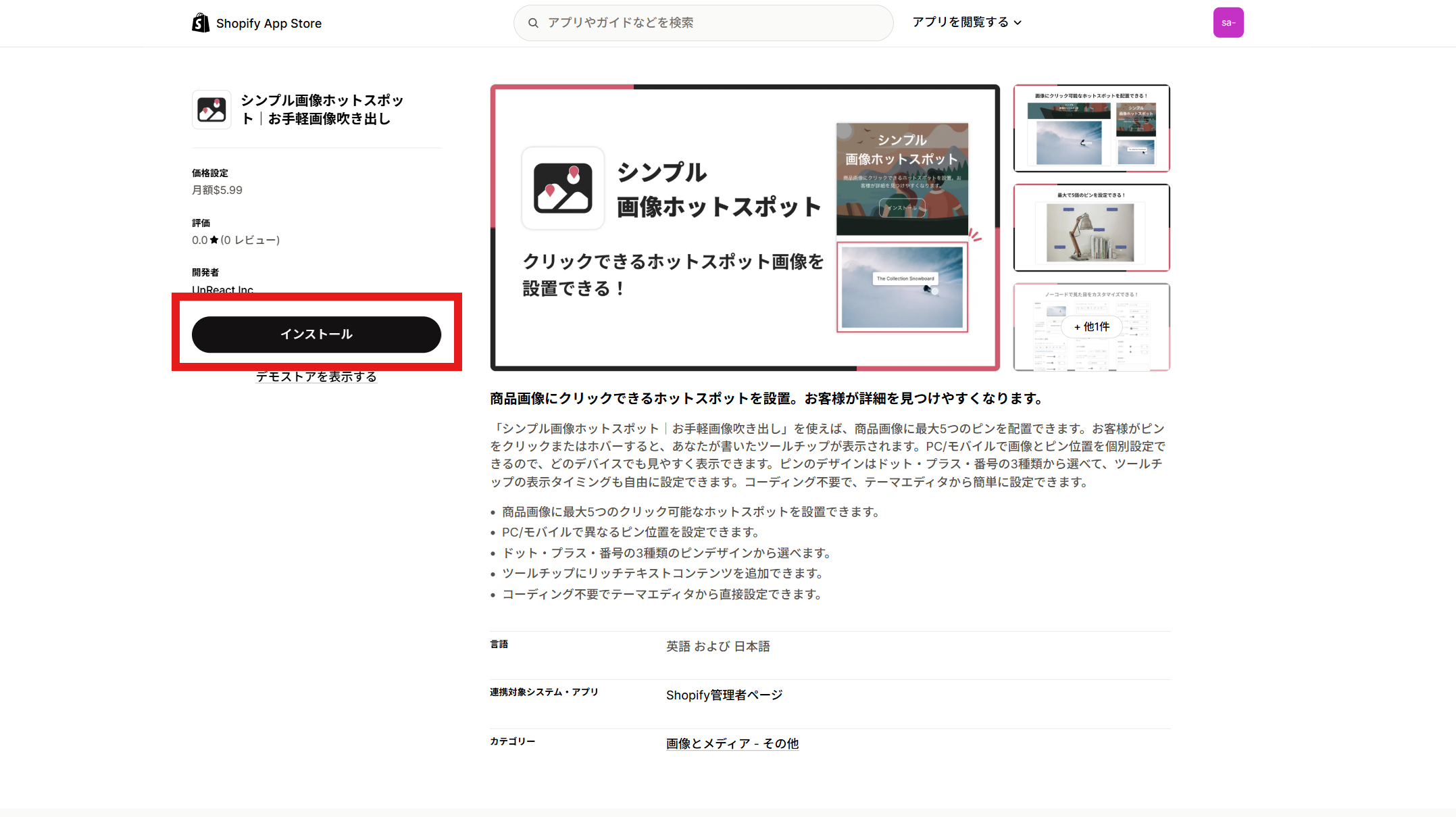The height and width of the screenshot is (817, 1456).
Task: Open the 画像とメディア - その他 category link
Action: [731, 743]
